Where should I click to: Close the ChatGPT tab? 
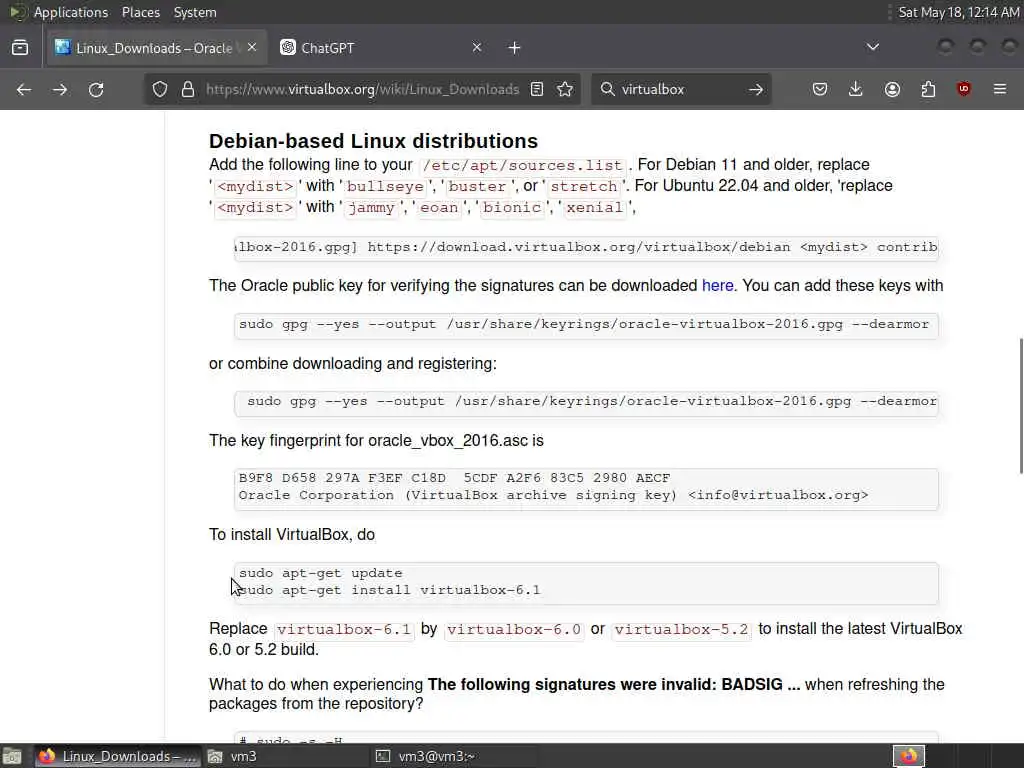click(x=477, y=48)
